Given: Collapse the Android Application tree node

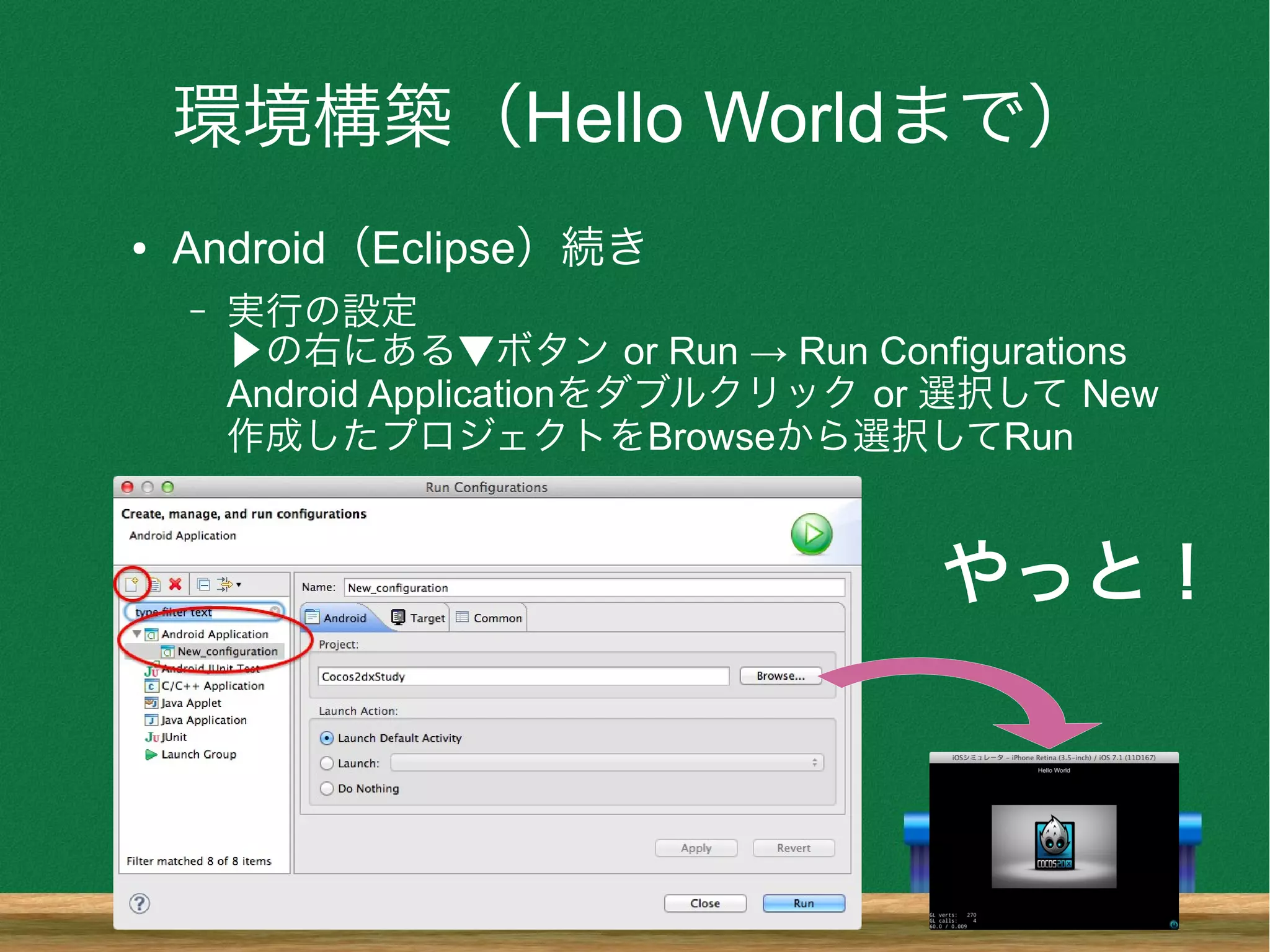Looking at the screenshot, I should (137, 634).
